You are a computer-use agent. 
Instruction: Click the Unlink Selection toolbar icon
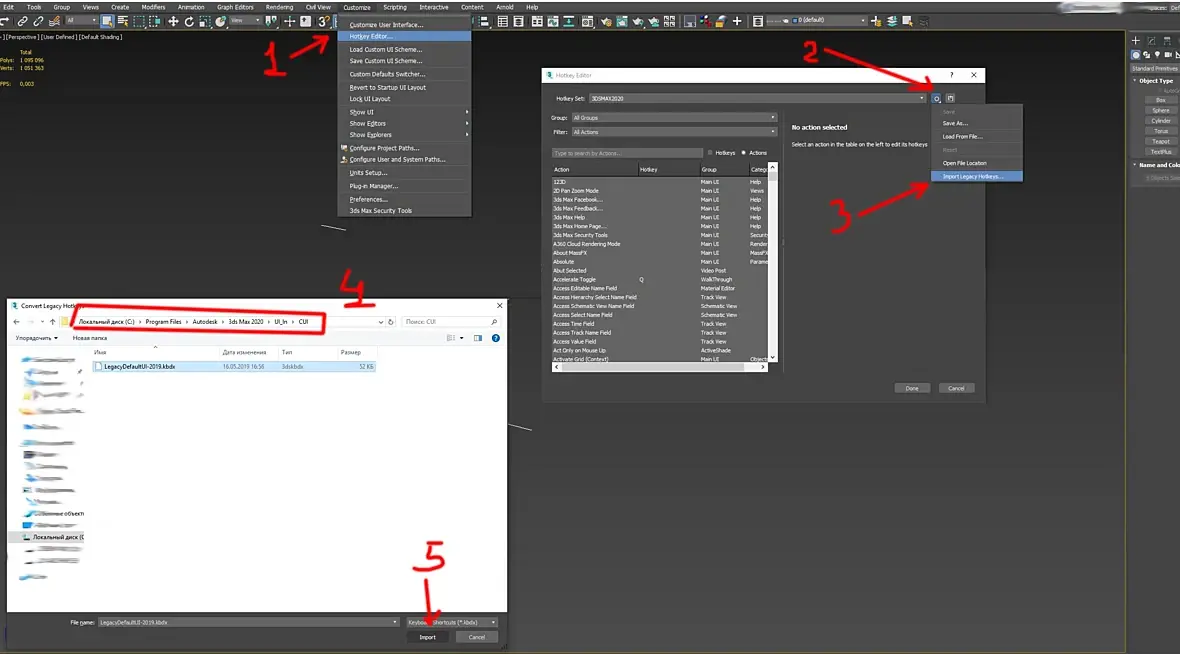38,22
